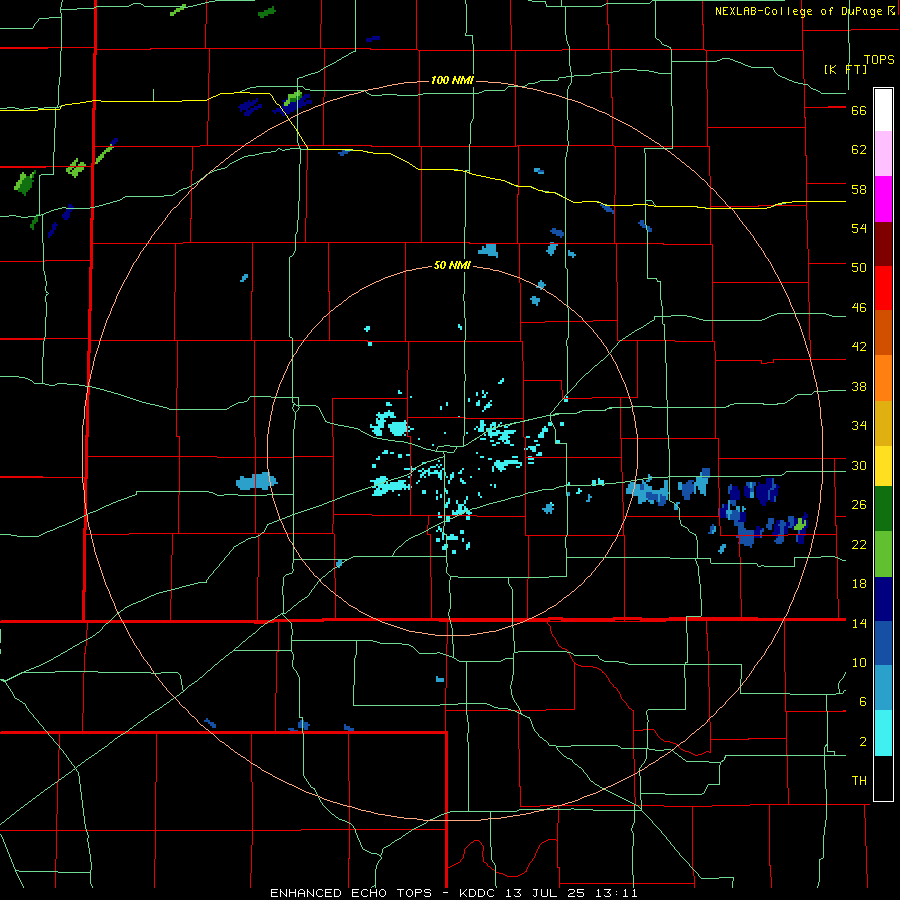Click the '14' legend value

click(859, 623)
